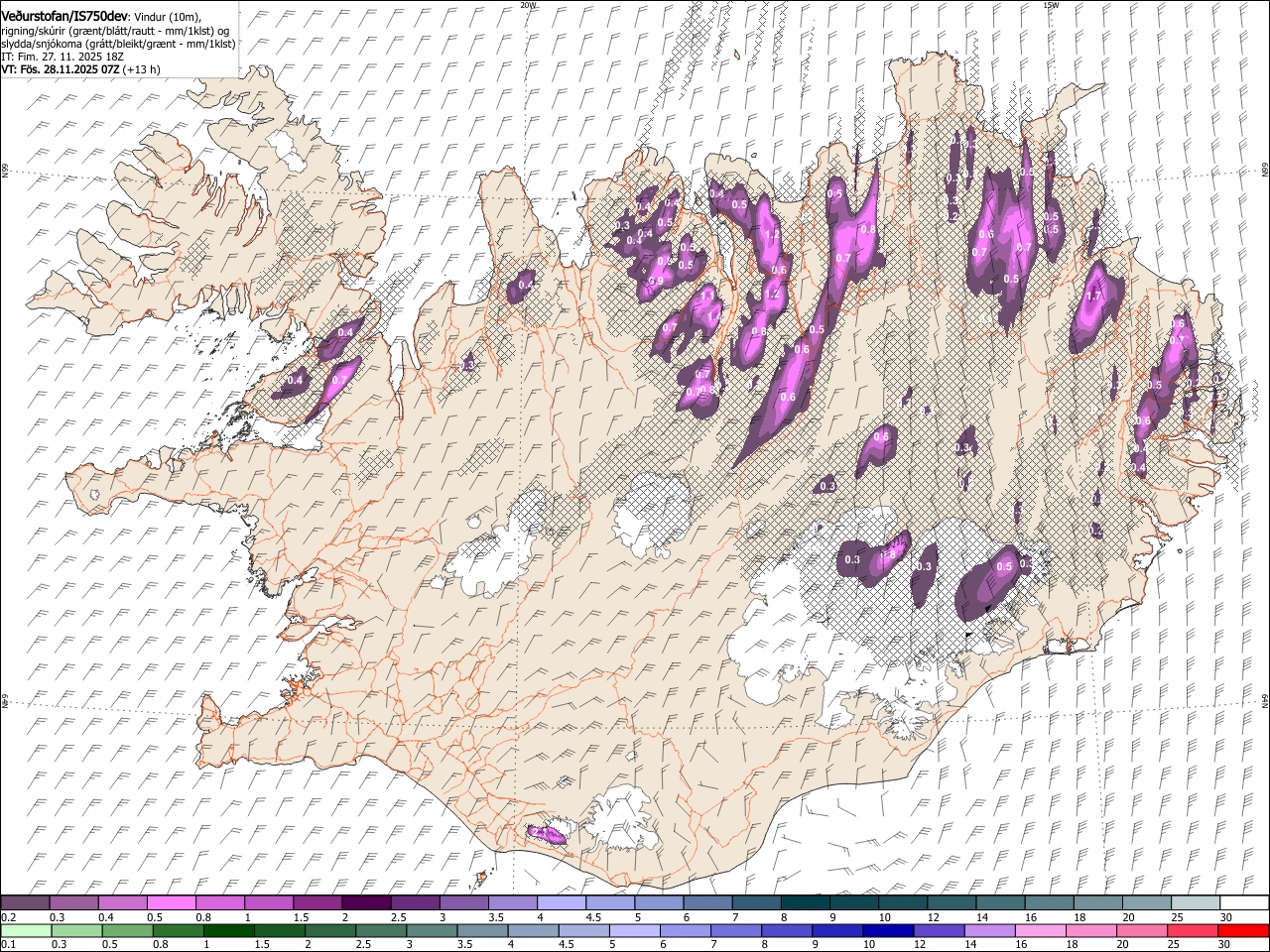Pick the white 30 snow legend swatch
Image resolution: width=1270 pixels, height=952 pixels.
[x=1243, y=902]
